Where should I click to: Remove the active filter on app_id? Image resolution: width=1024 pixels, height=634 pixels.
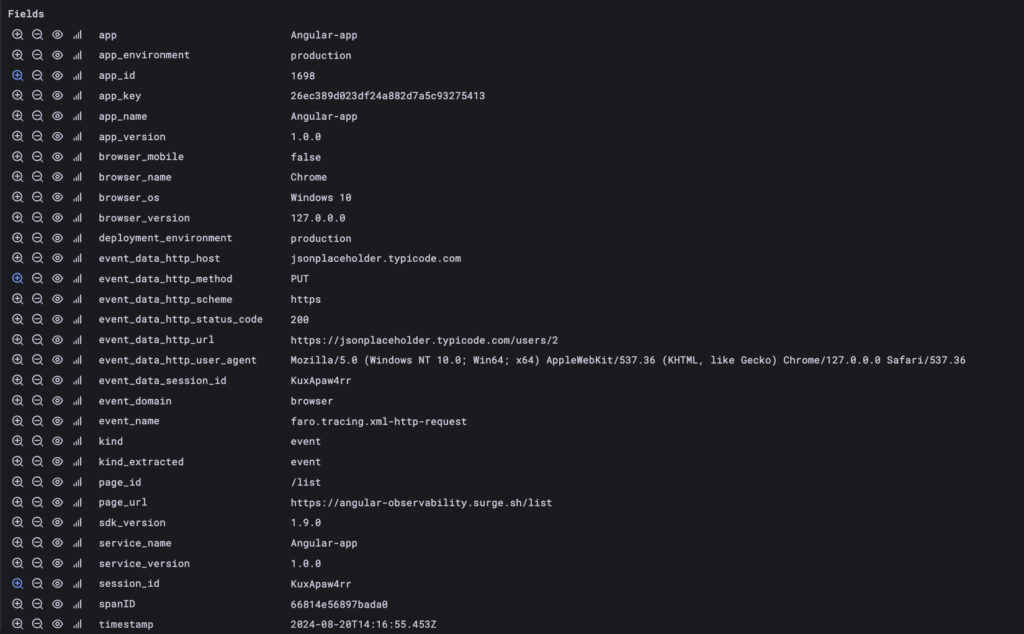18,75
